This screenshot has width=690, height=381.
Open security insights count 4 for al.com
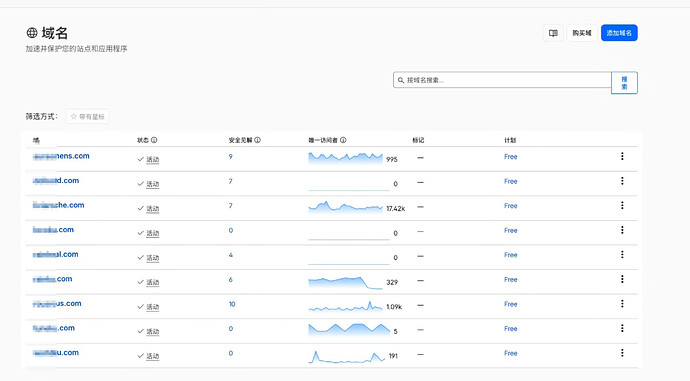231,255
